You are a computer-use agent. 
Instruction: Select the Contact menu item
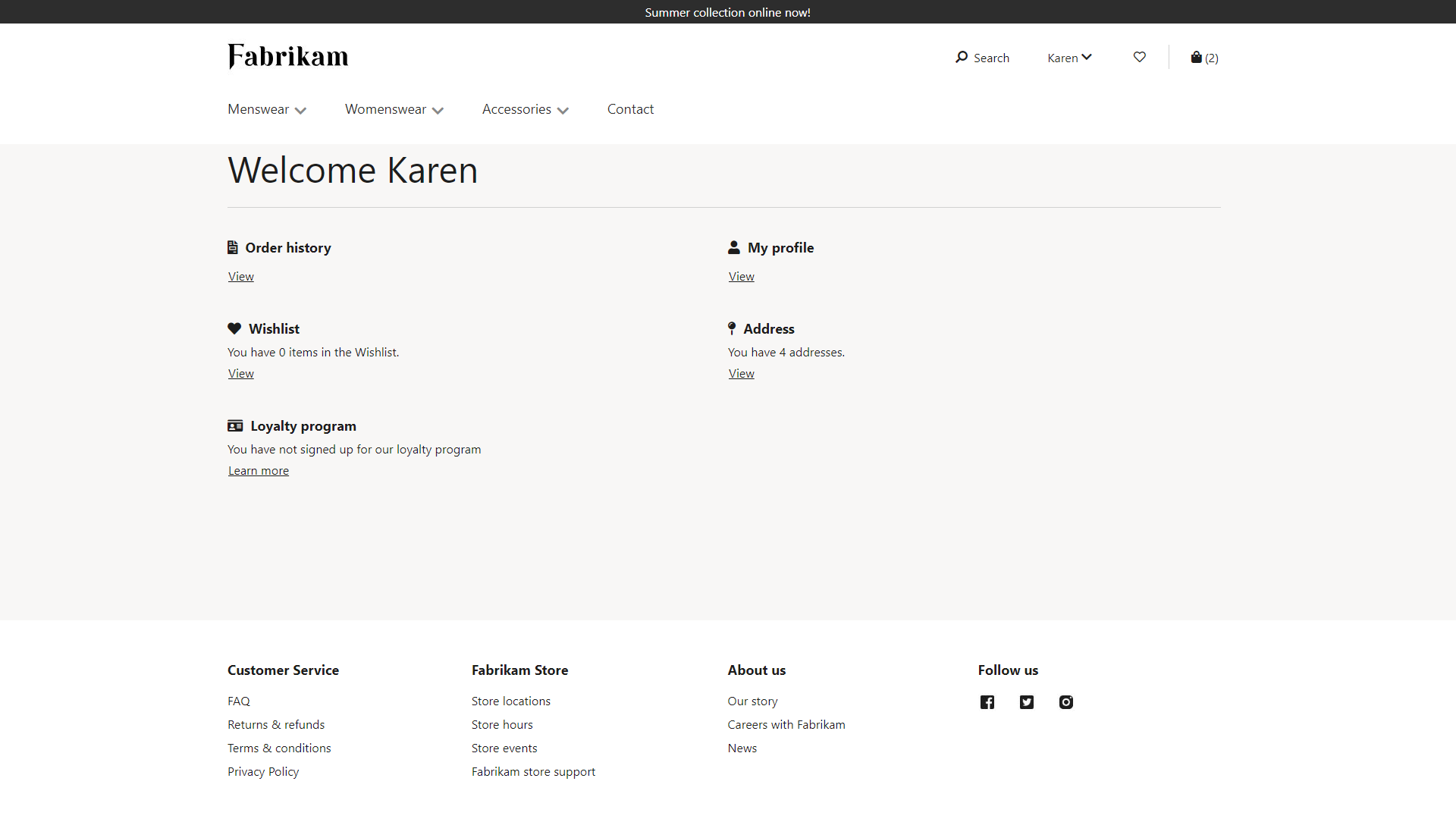(x=630, y=109)
